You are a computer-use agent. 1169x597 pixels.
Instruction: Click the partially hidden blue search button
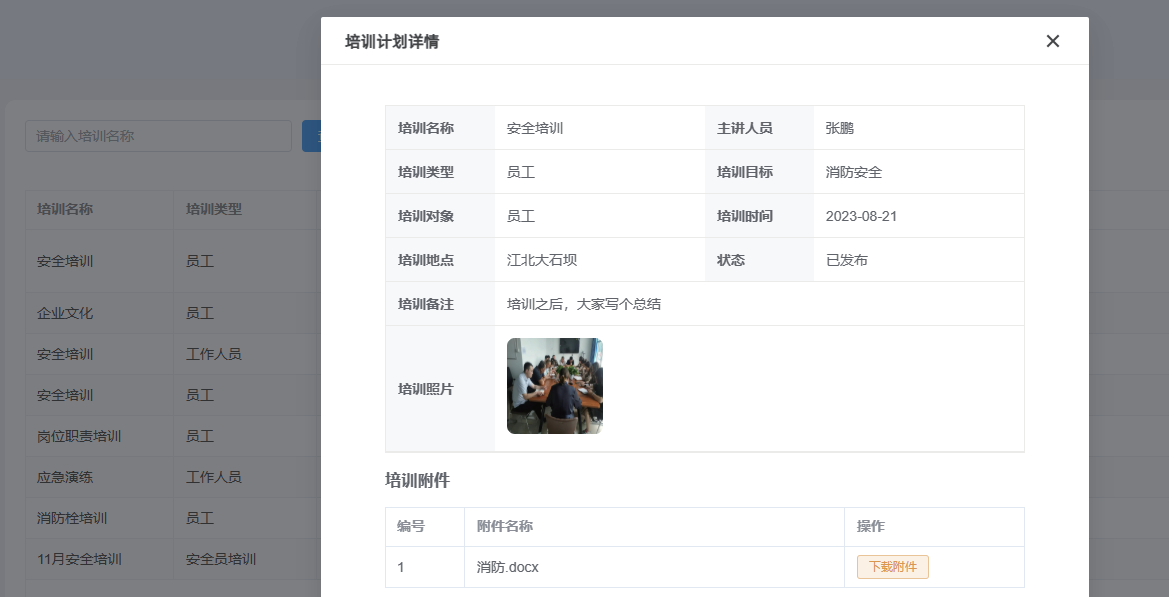[x=311, y=136]
